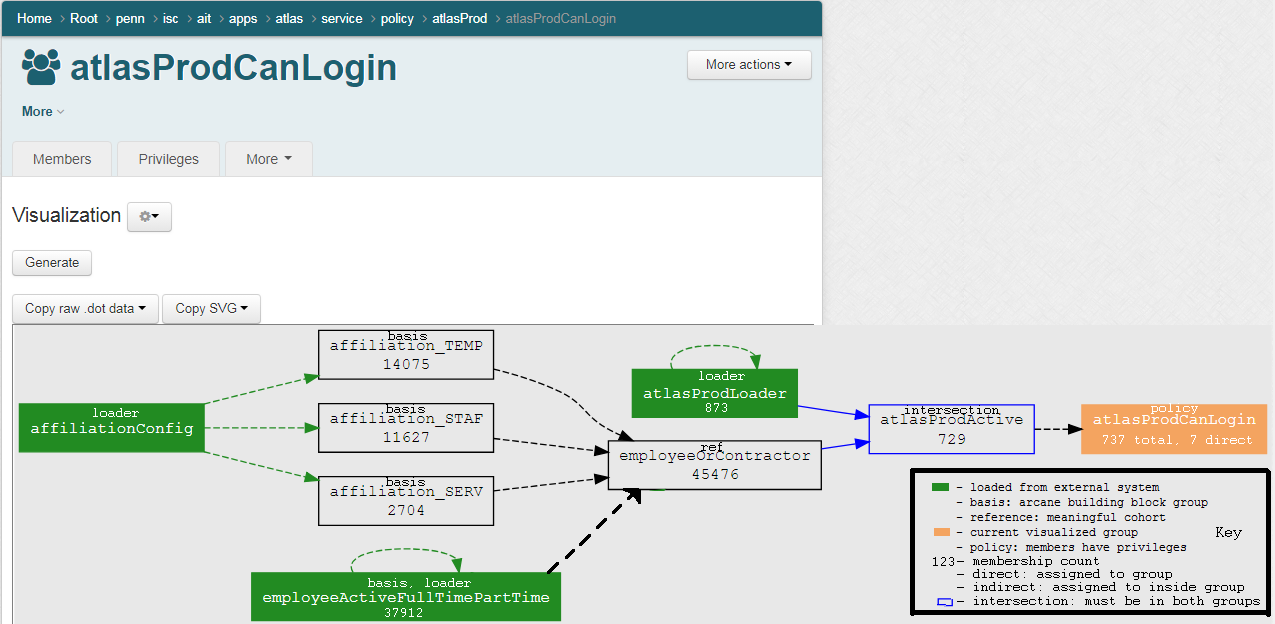Open penn folder in breadcrumb

[x=131, y=18]
